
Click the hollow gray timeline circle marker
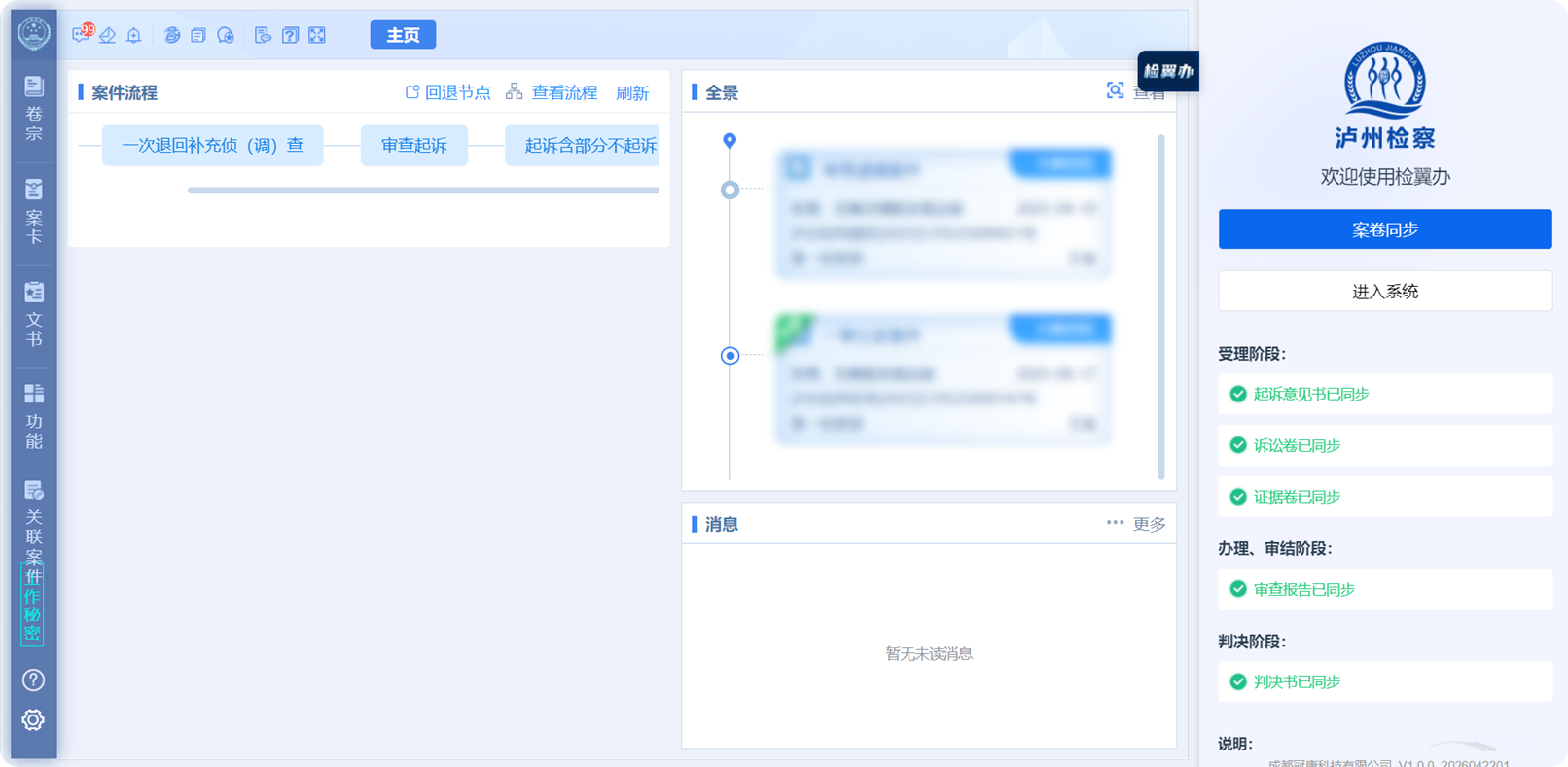click(730, 191)
